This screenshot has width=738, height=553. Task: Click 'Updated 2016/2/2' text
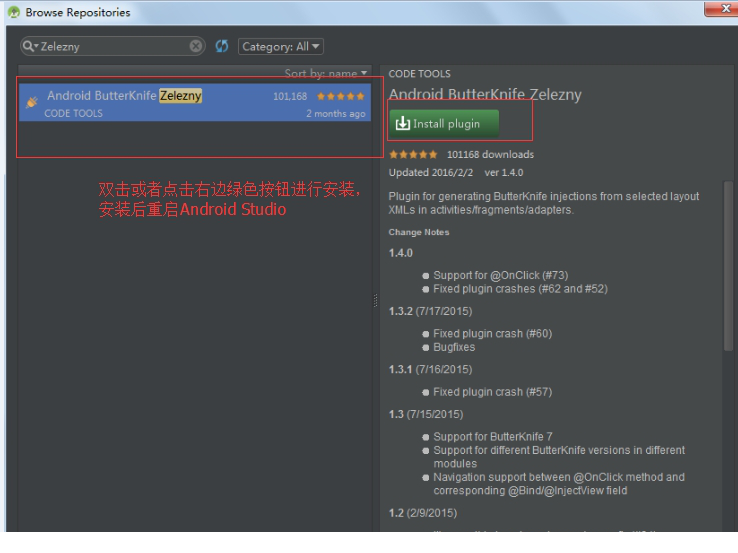[431, 173]
